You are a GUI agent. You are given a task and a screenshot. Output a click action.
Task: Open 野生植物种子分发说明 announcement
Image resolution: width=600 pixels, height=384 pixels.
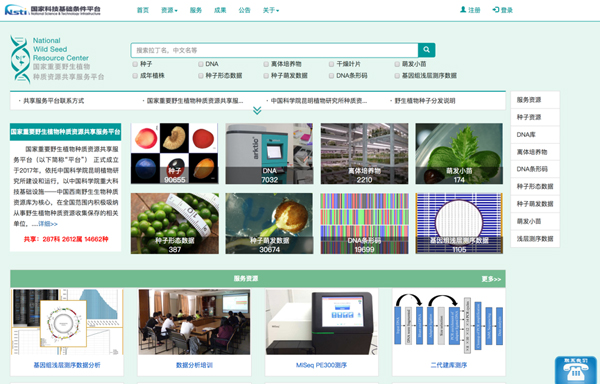(425, 101)
